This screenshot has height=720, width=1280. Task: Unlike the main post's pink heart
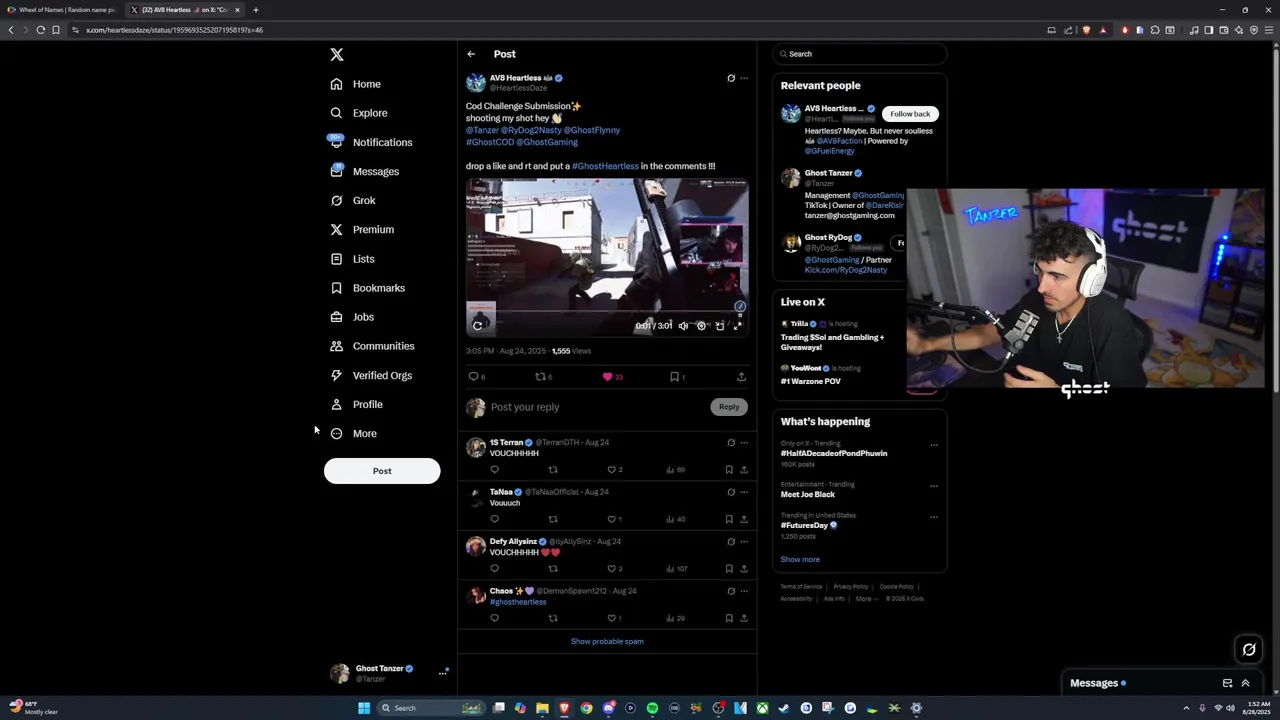(607, 377)
